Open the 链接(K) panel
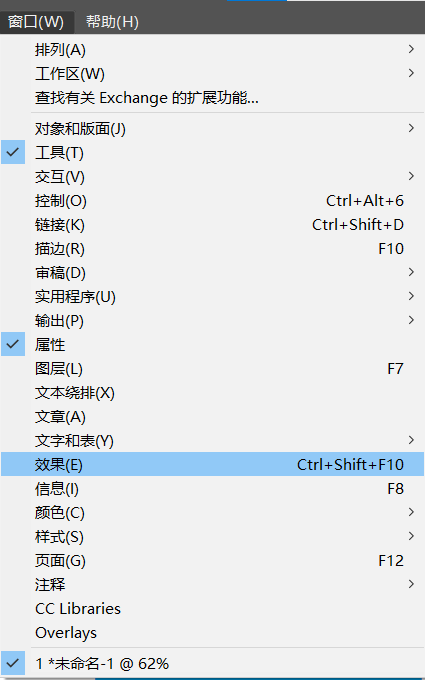The image size is (425, 680). click(x=212, y=225)
